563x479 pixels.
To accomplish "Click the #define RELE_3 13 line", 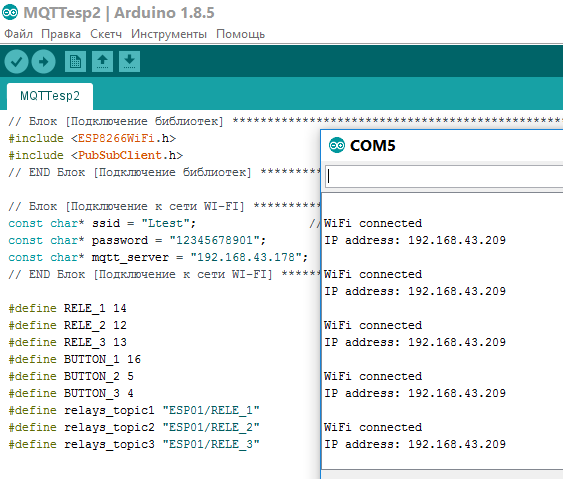I will [x=68, y=342].
